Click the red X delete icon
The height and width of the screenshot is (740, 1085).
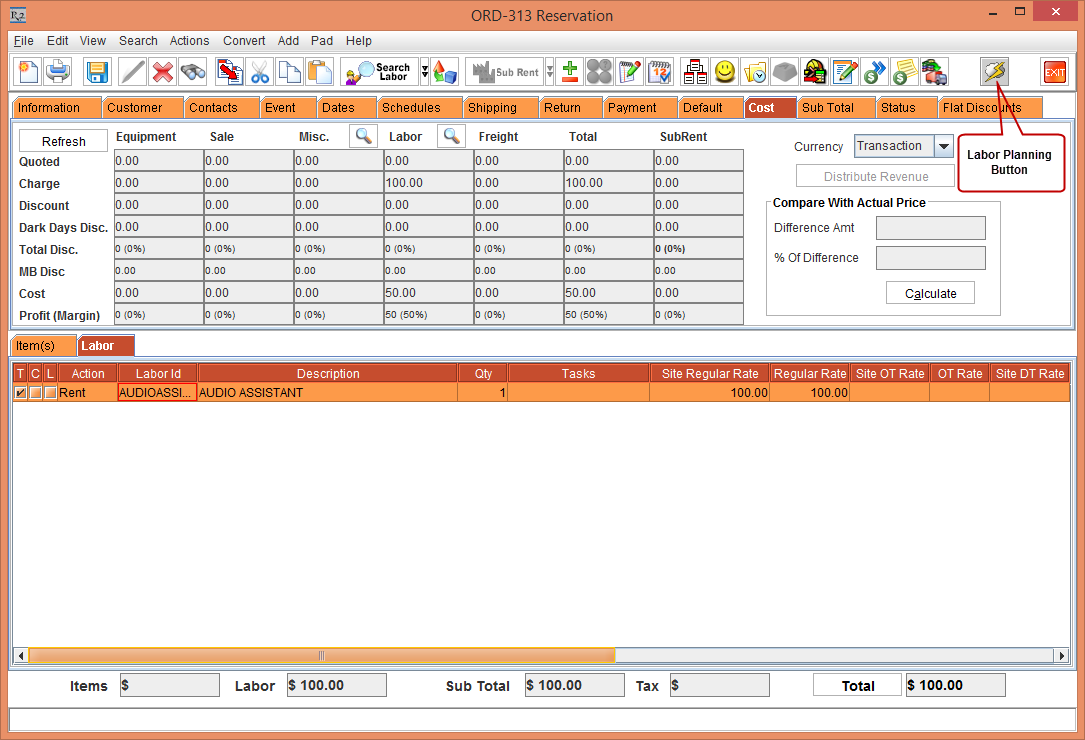[x=163, y=72]
